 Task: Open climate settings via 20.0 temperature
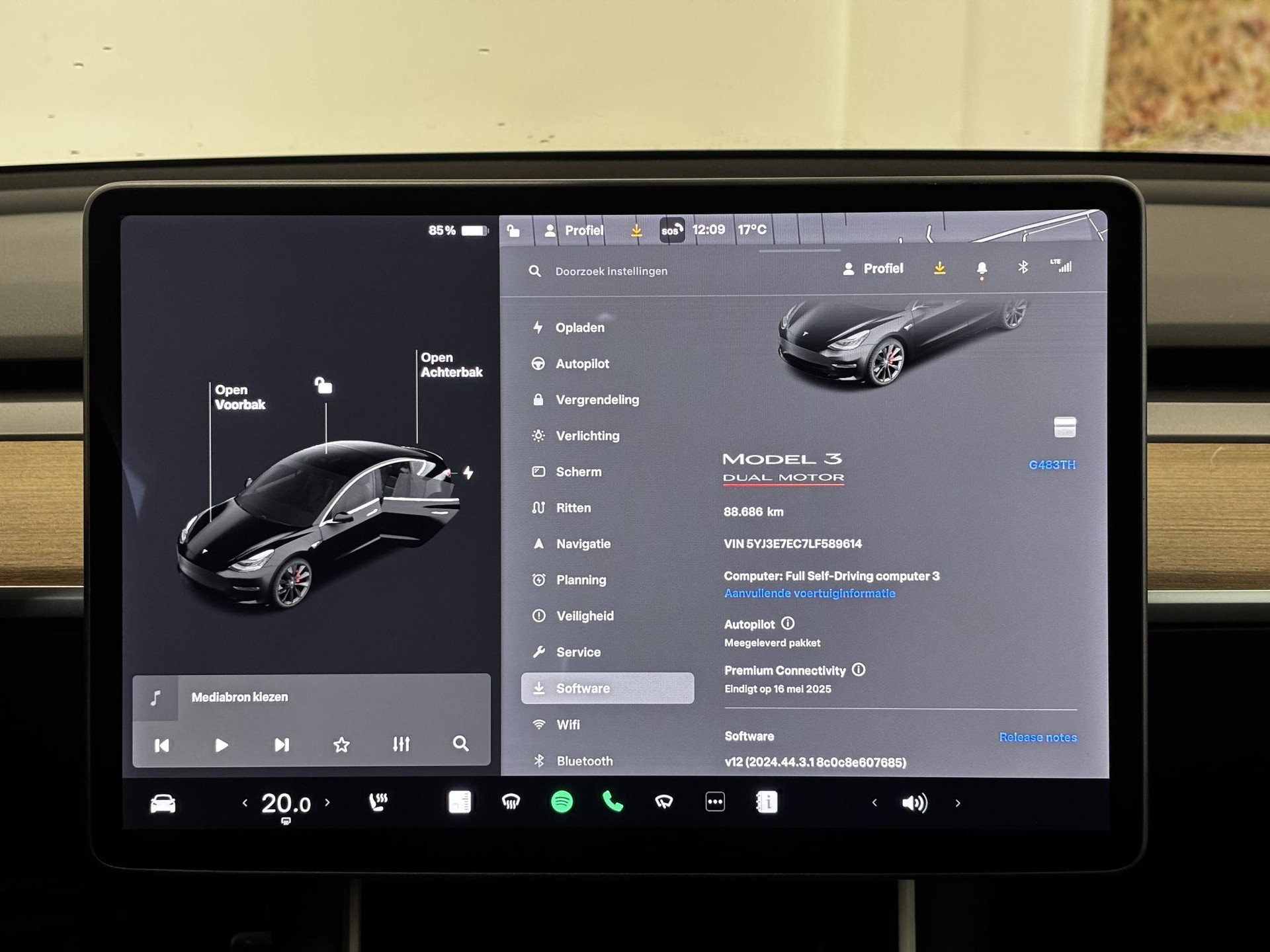[286, 803]
